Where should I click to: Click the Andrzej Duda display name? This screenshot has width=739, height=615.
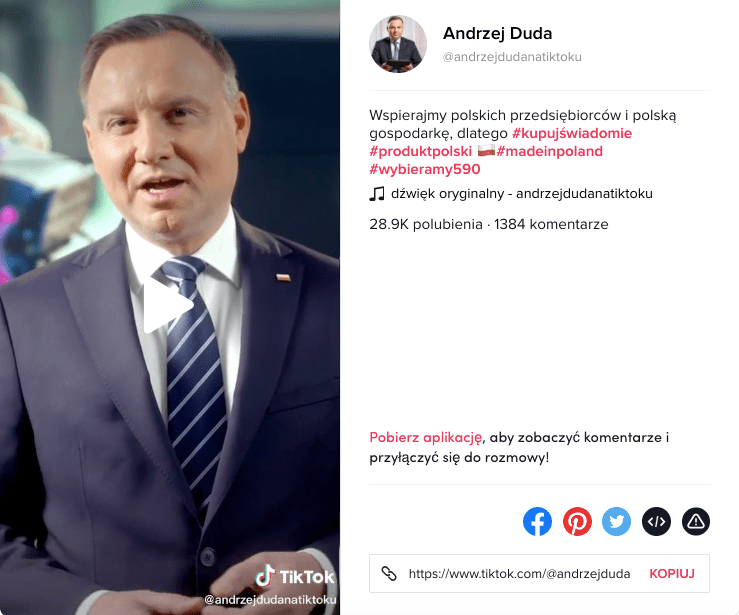click(x=497, y=33)
